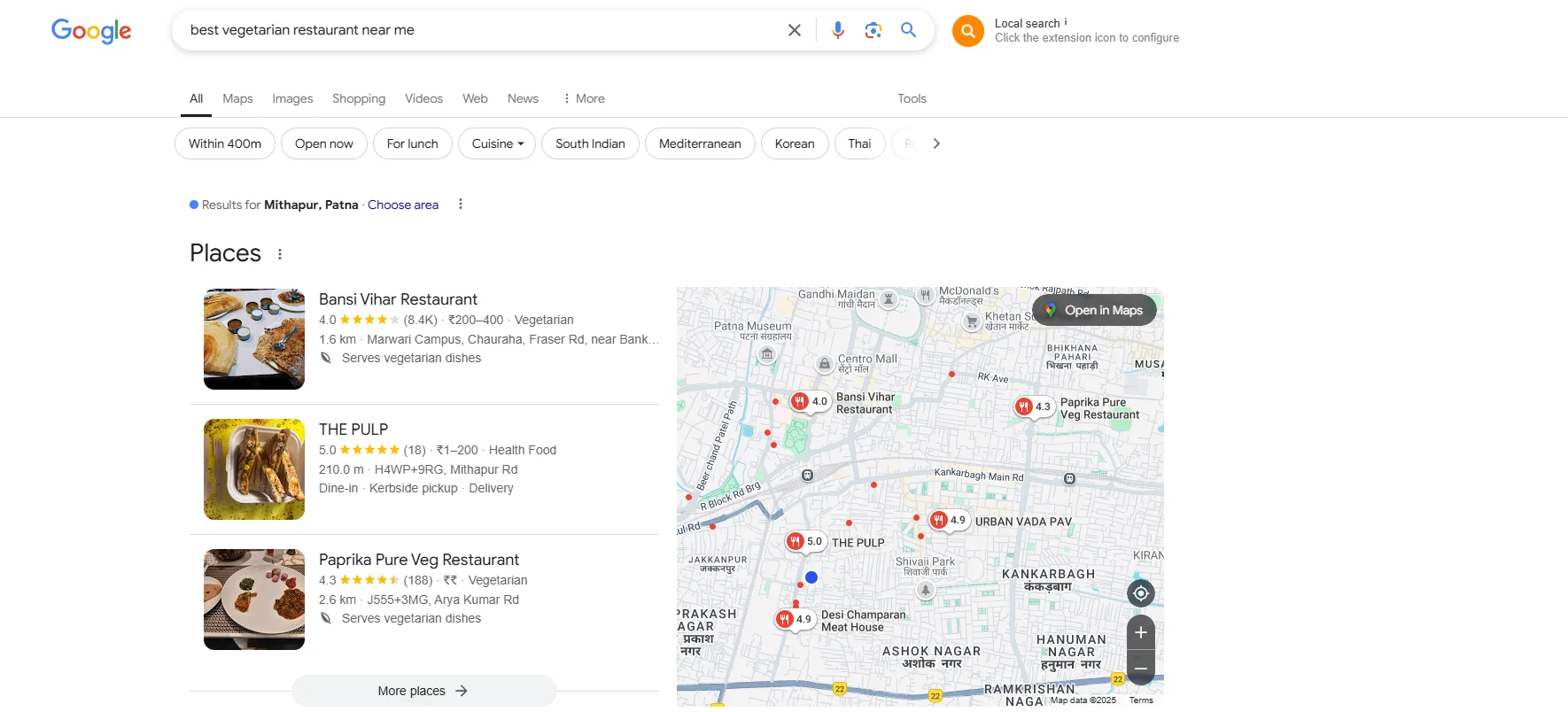This screenshot has width=1568, height=712.
Task: Toggle the Thai cuisine chip
Action: (x=859, y=143)
